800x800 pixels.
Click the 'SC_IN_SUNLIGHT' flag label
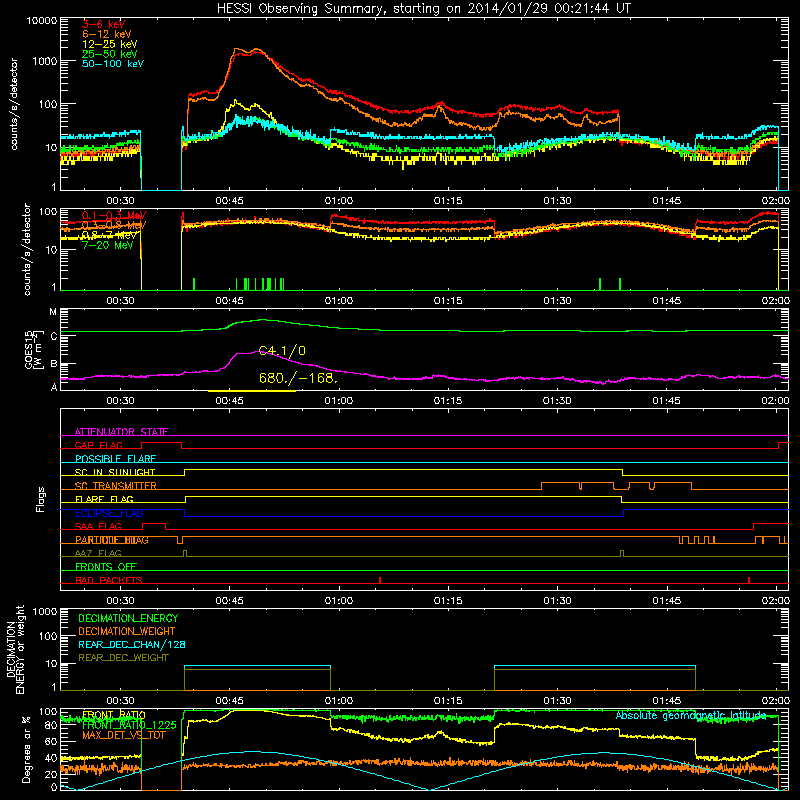pos(115,472)
